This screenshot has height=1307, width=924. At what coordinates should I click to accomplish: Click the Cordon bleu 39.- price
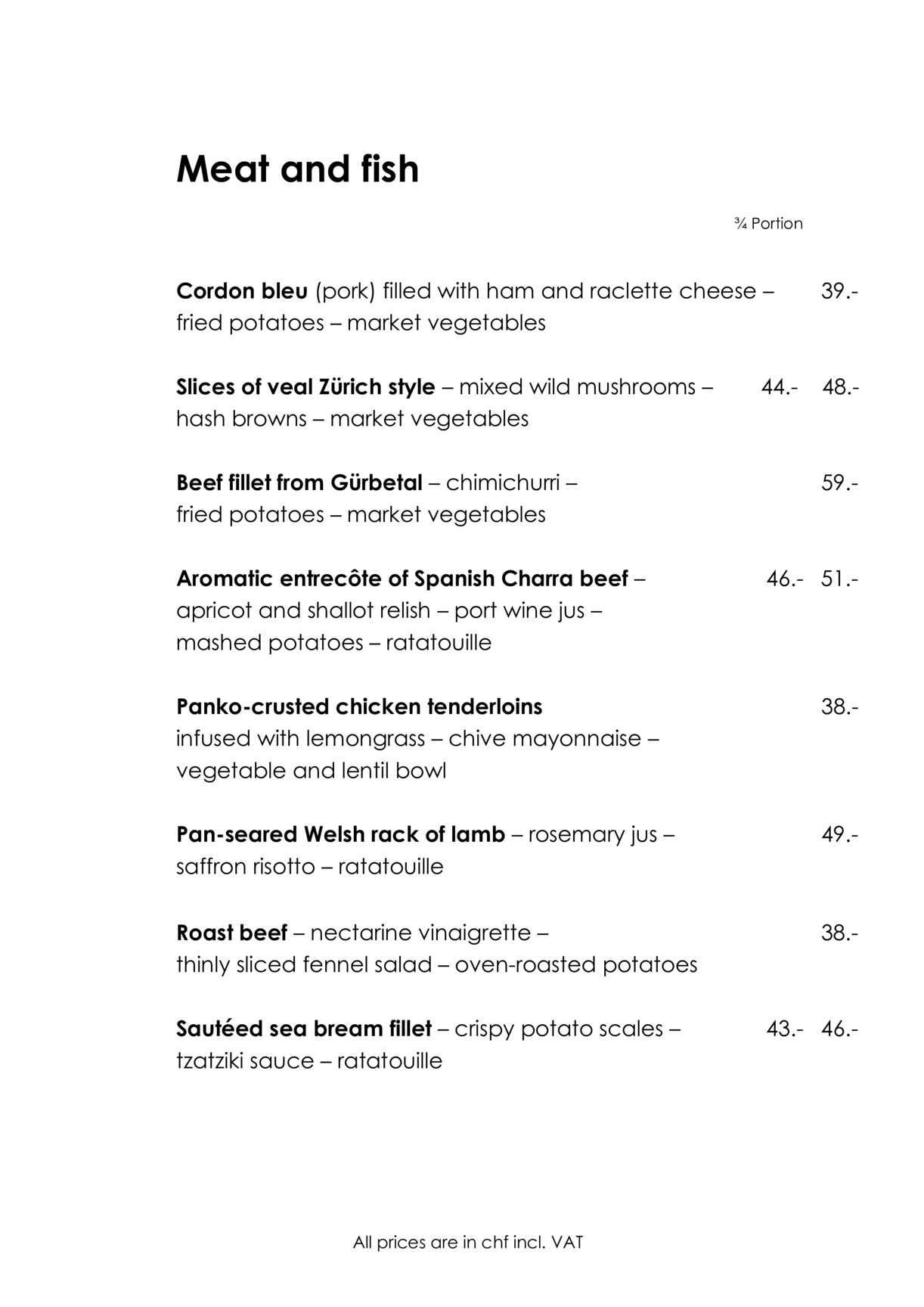840,291
